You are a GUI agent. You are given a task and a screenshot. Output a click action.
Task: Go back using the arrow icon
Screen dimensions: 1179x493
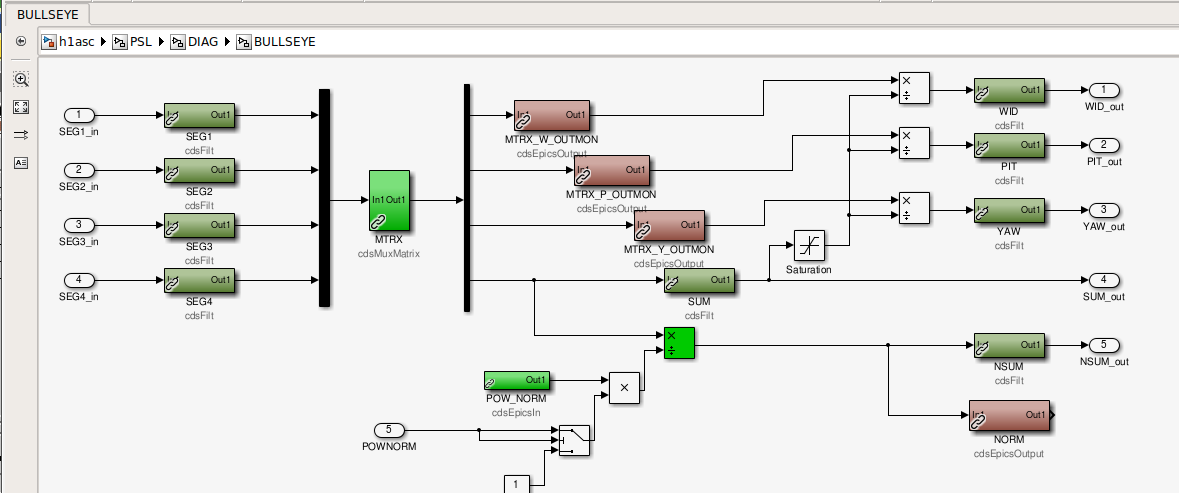21,41
